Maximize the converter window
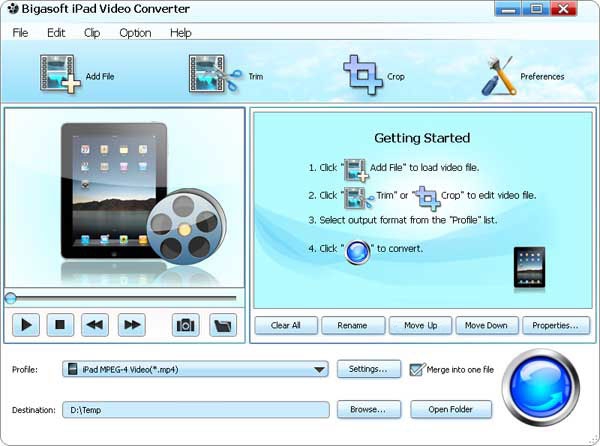Screen dimensions: 600x446 (x=536, y=9)
